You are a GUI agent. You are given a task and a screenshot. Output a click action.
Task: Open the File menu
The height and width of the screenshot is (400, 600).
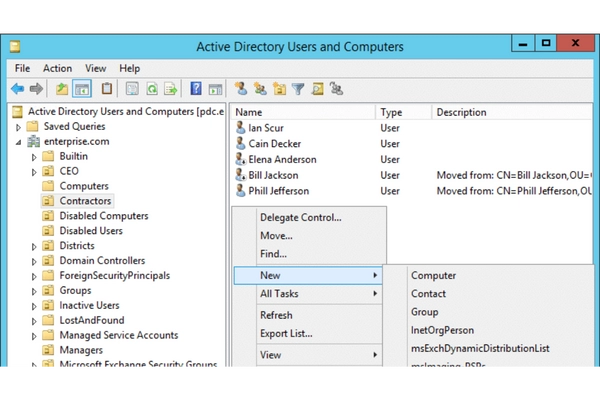(22, 68)
